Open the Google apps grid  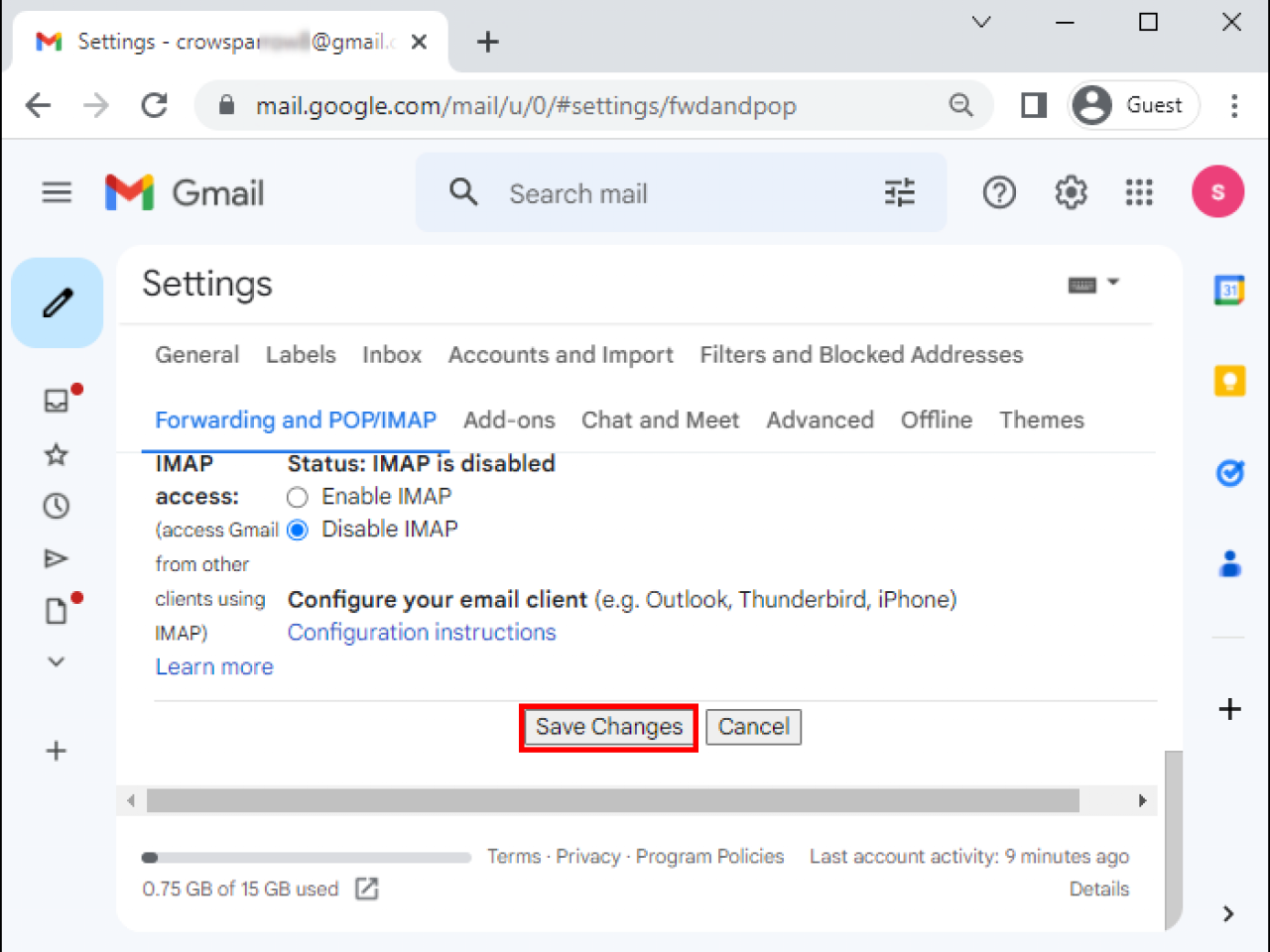tap(1139, 192)
